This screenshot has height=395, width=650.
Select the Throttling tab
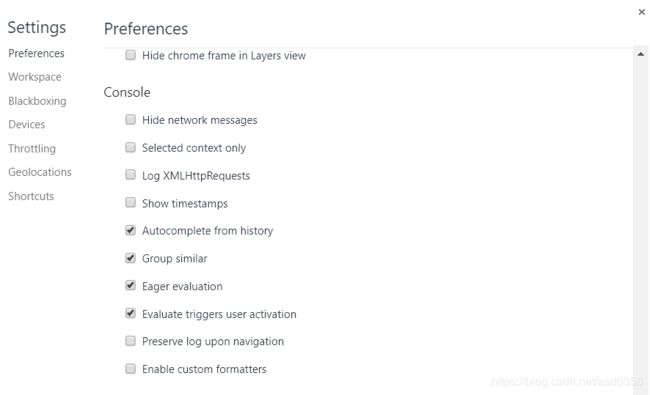point(32,148)
